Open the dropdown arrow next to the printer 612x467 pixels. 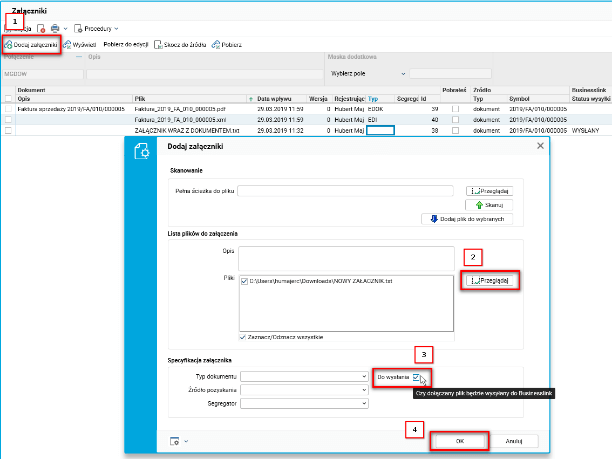pos(66,29)
